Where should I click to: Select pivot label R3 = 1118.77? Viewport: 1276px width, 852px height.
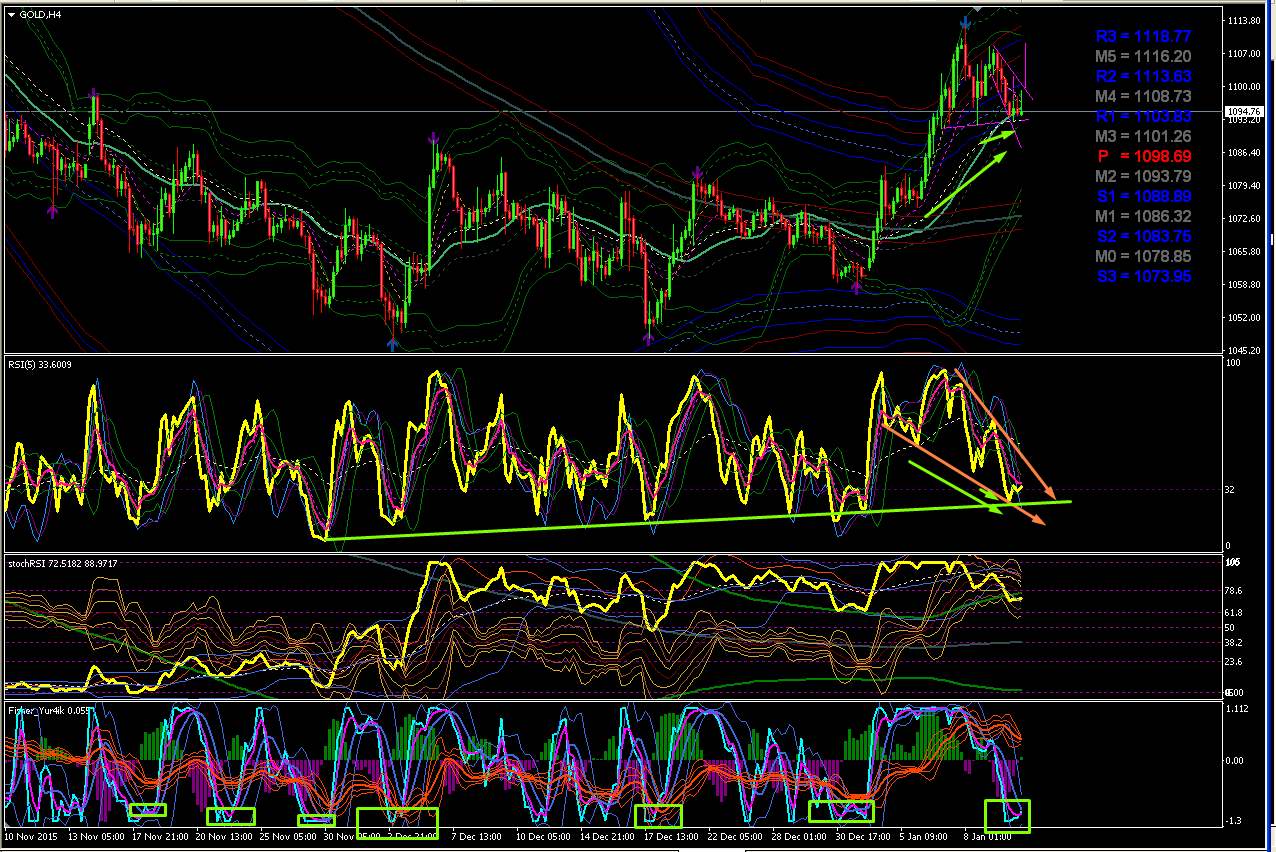1143,36
